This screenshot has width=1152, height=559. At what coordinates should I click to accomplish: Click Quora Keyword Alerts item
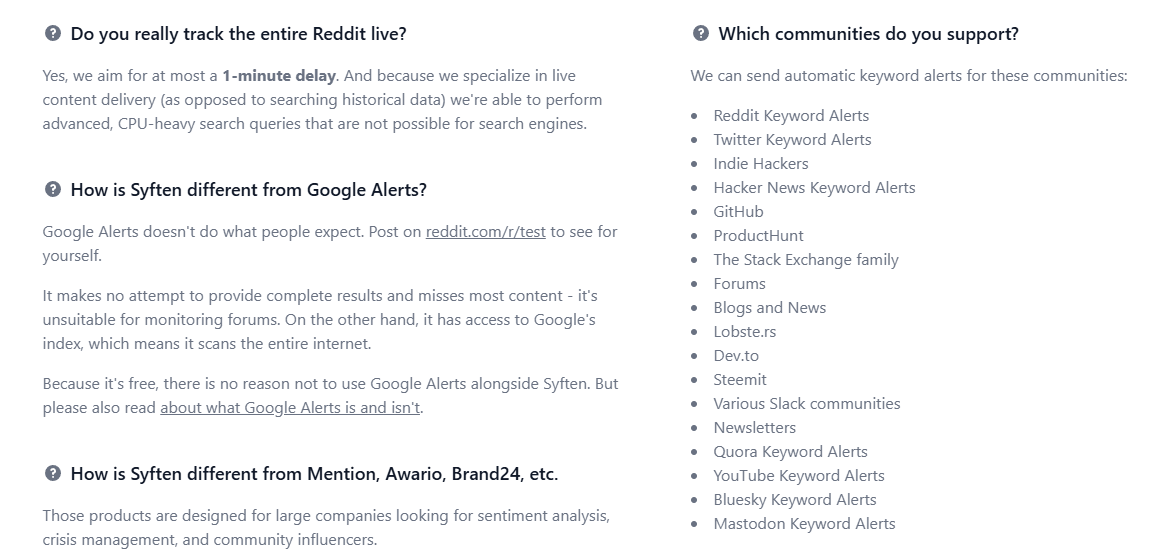(790, 452)
